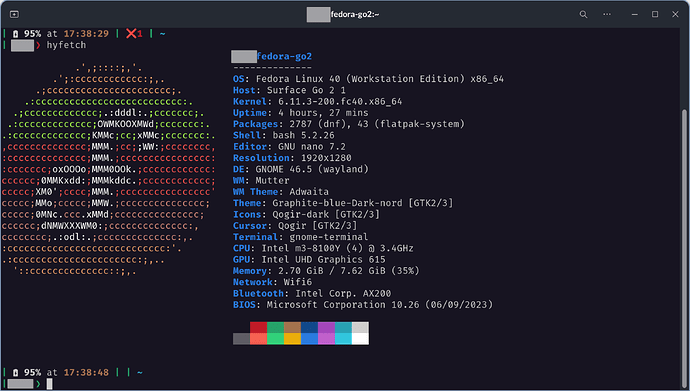Click the dark blue block in palette top row
This screenshot has height=391, width=690.
(x=309, y=327)
